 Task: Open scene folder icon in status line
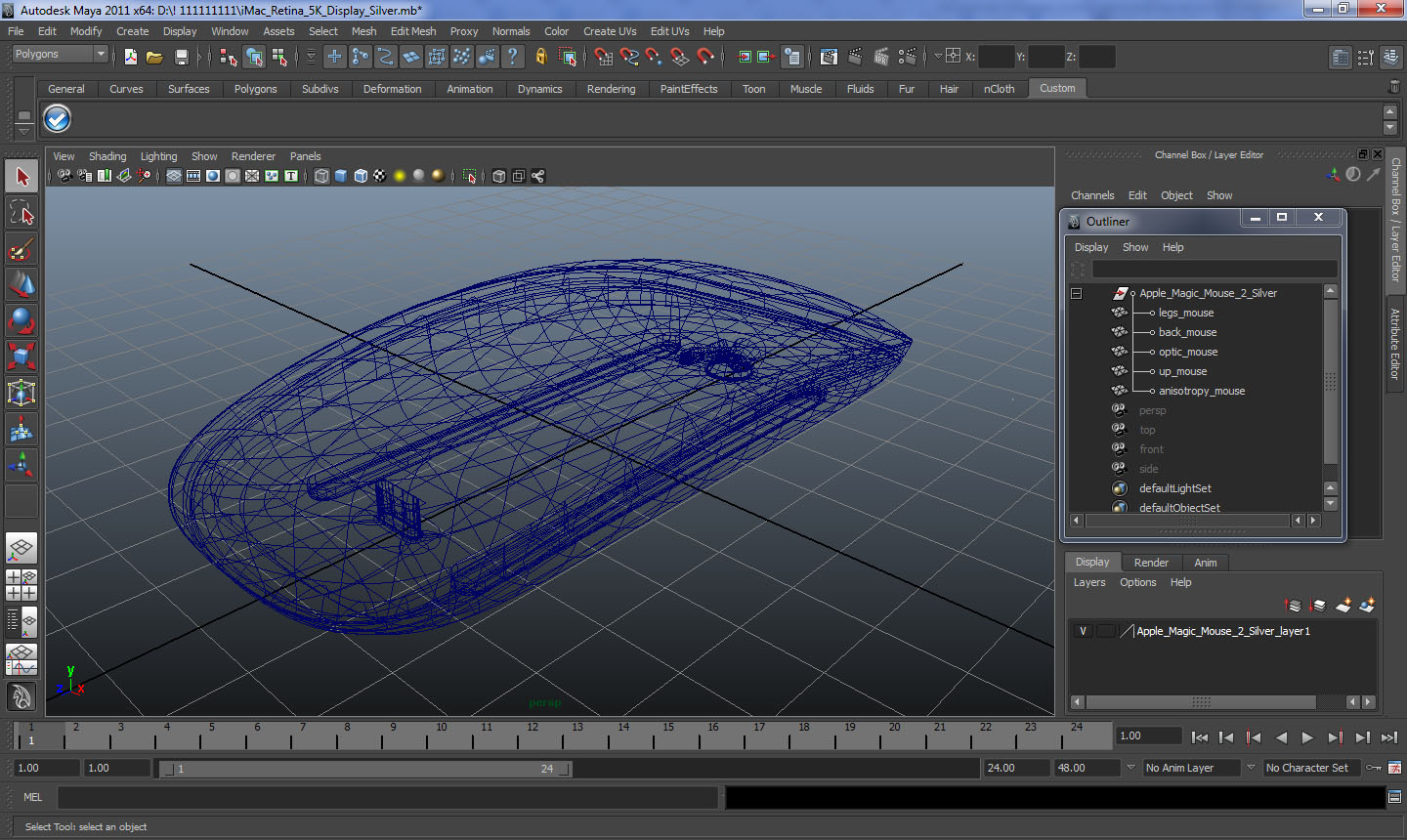tap(154, 58)
